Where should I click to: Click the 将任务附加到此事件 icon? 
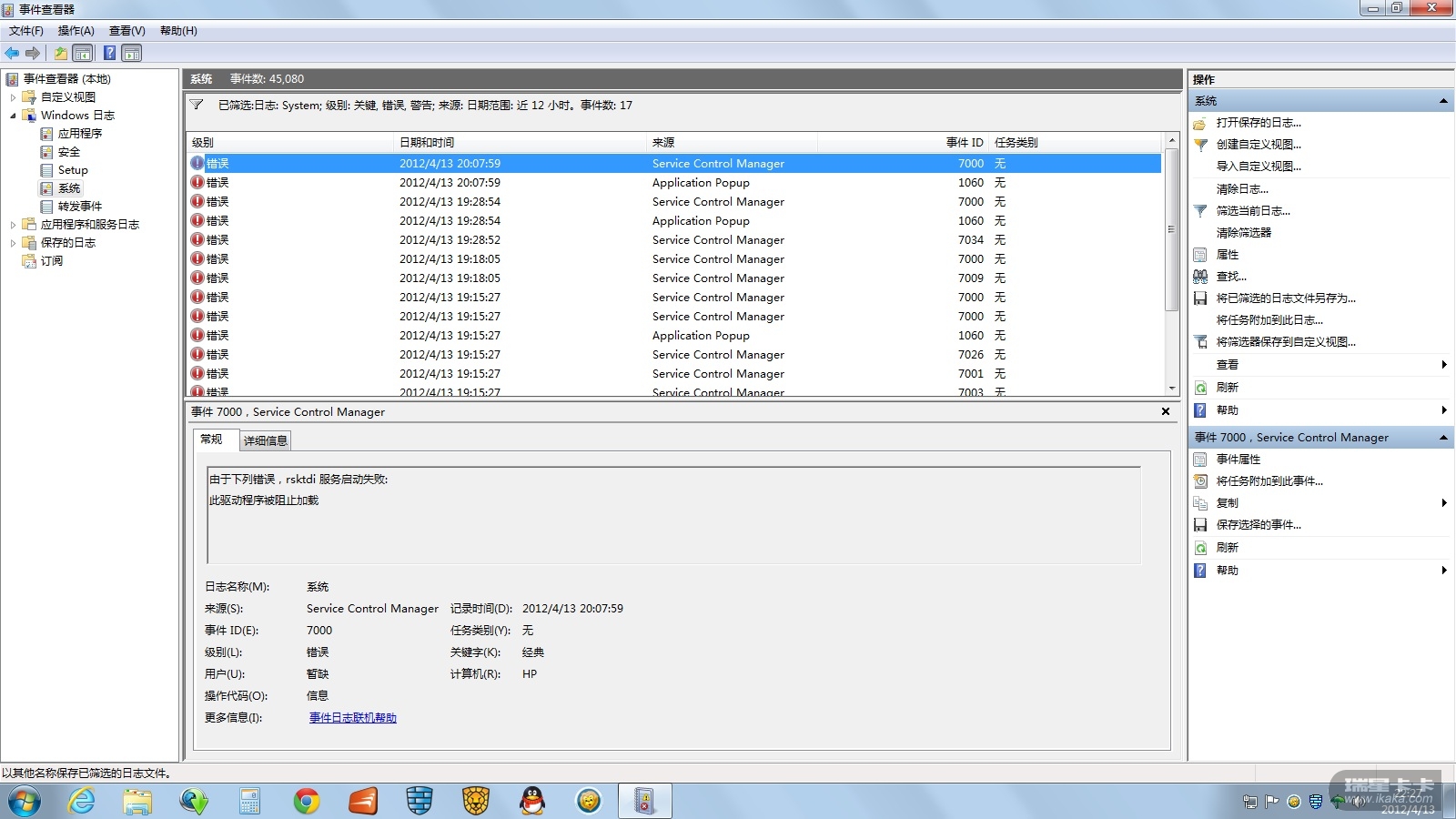[x=1200, y=481]
